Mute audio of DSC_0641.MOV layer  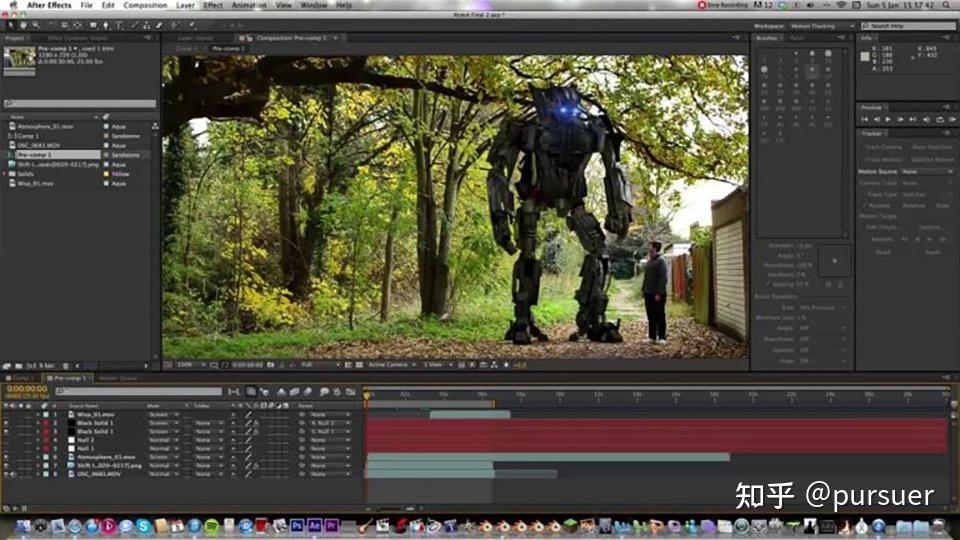point(13,474)
